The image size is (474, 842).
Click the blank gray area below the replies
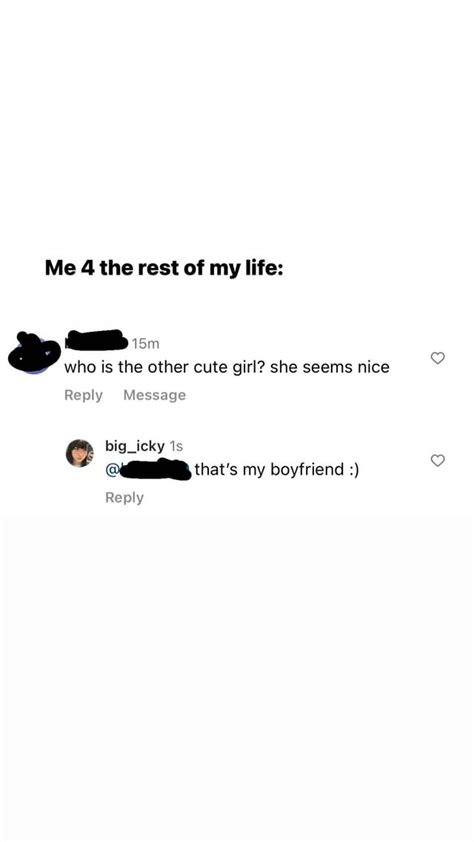point(237,677)
